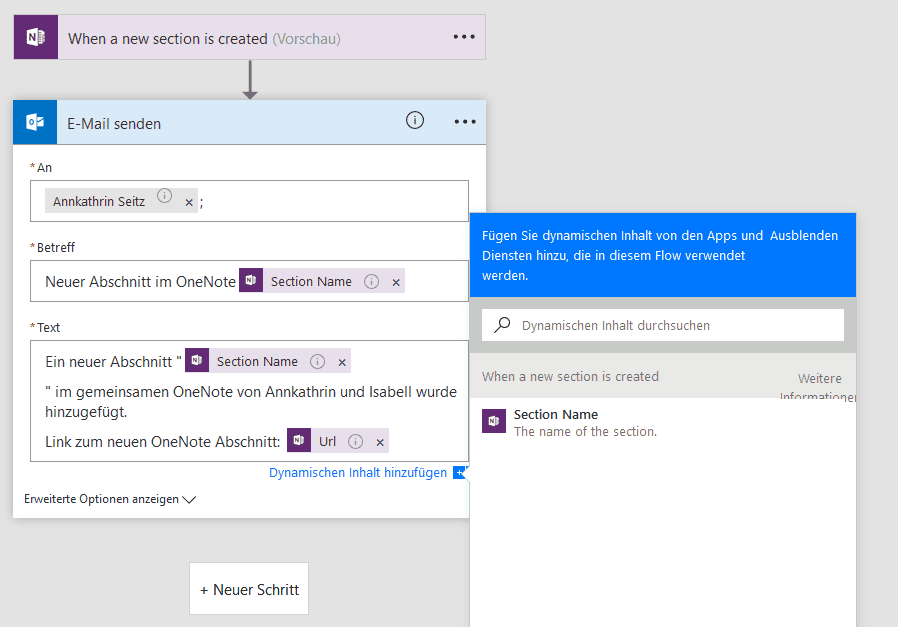Click the Outlook icon on E-Mail senden
Image resolution: width=898 pixels, height=627 pixels.
tap(36, 122)
